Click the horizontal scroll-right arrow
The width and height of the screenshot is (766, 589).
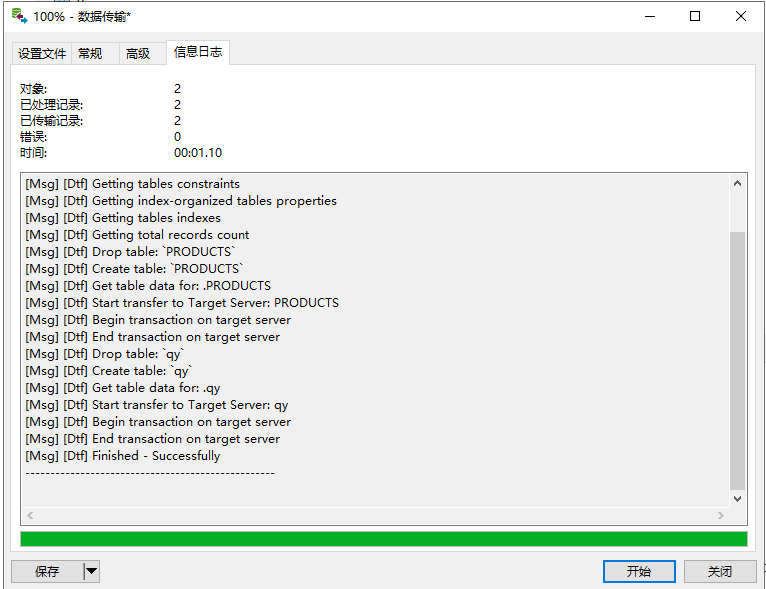click(x=721, y=515)
